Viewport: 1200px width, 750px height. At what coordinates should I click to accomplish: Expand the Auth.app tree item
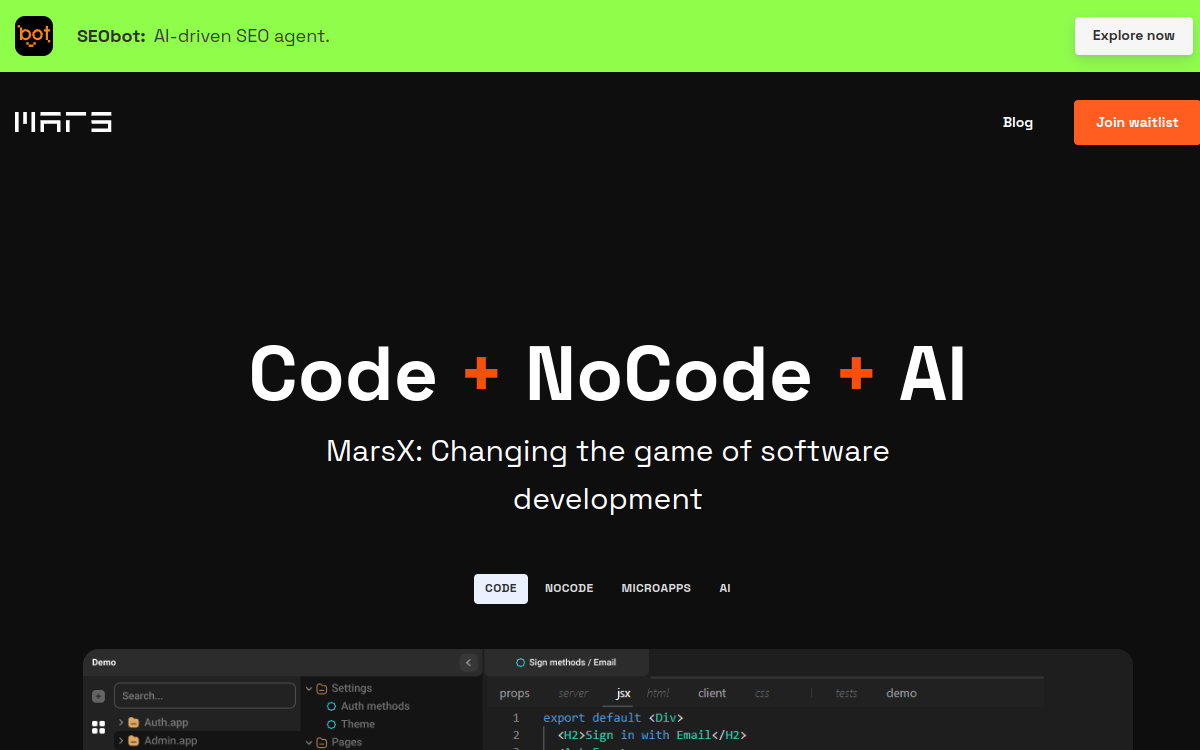pyautogui.click(x=121, y=722)
